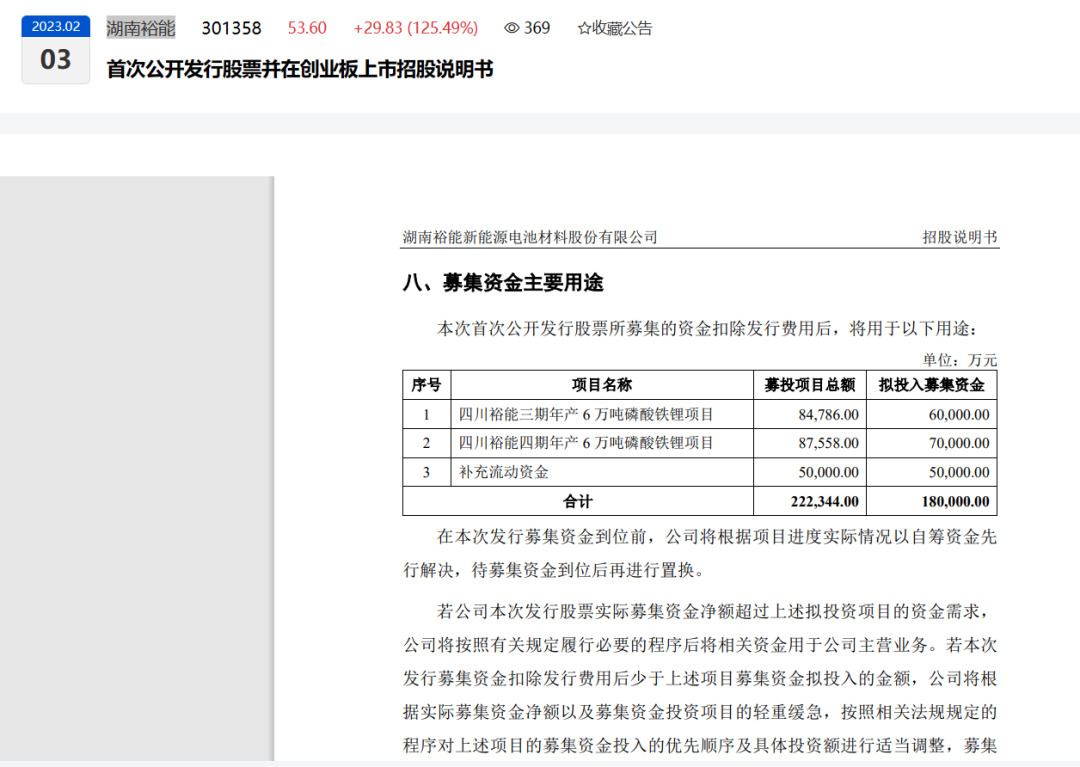Click the price change +29.83 (125.49%)
The height and width of the screenshot is (767, 1080).
(415, 28)
